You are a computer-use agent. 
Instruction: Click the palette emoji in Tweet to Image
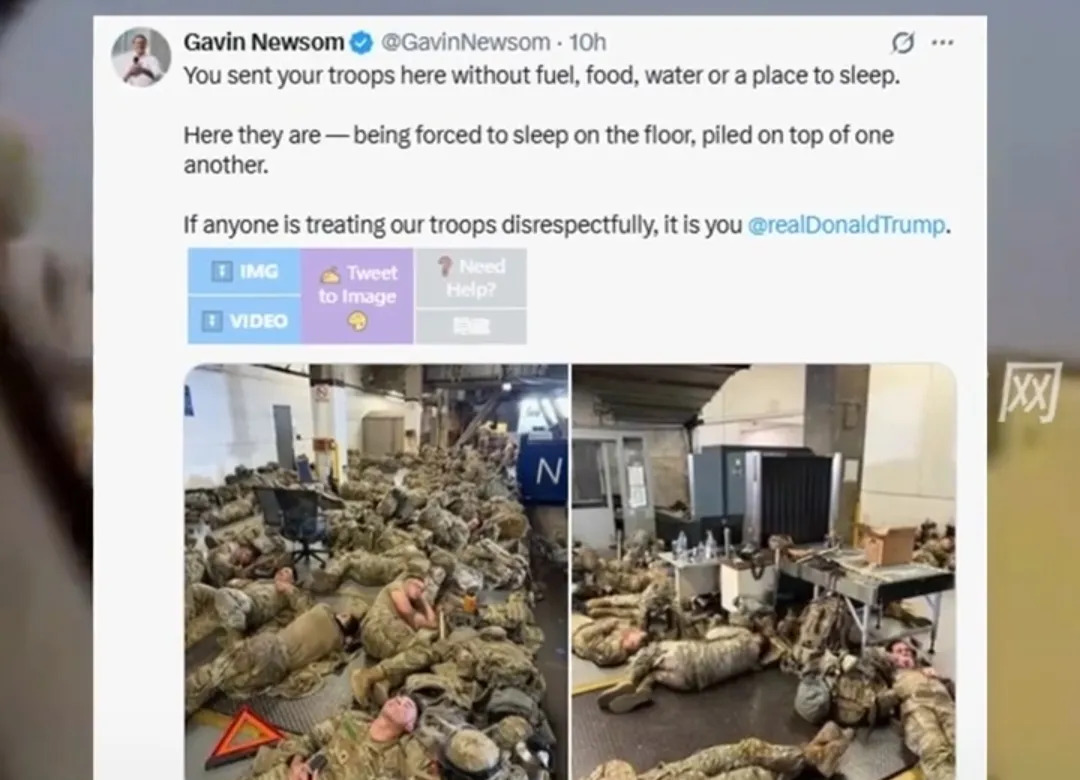357,321
